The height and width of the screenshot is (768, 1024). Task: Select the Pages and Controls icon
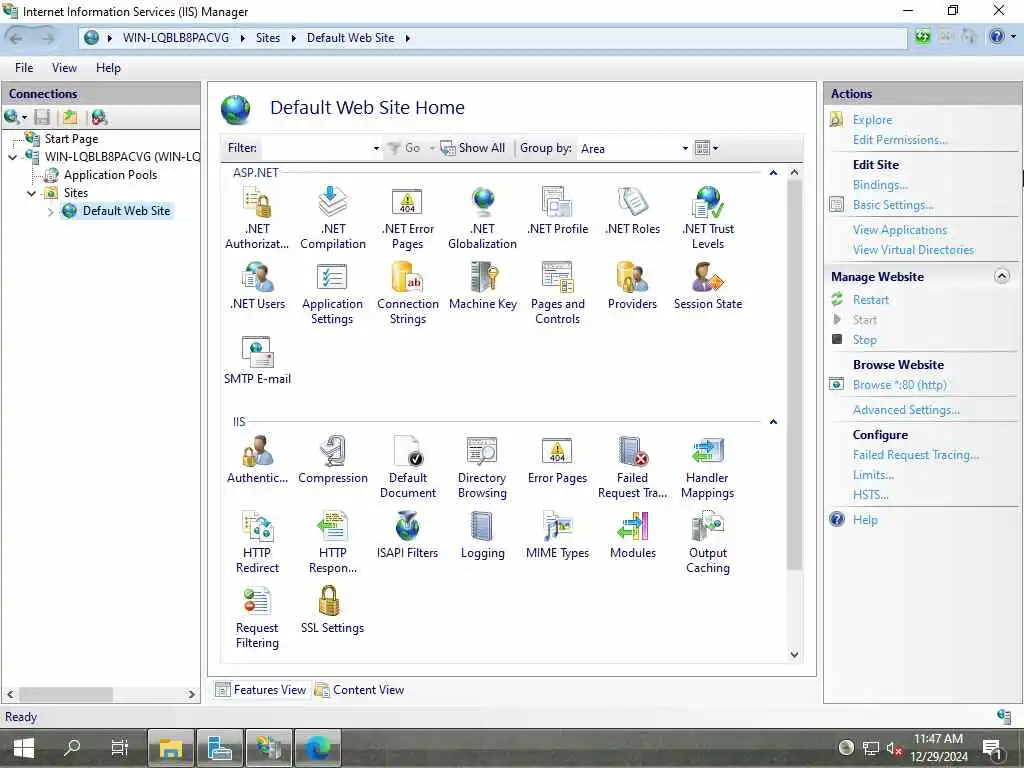tap(557, 293)
